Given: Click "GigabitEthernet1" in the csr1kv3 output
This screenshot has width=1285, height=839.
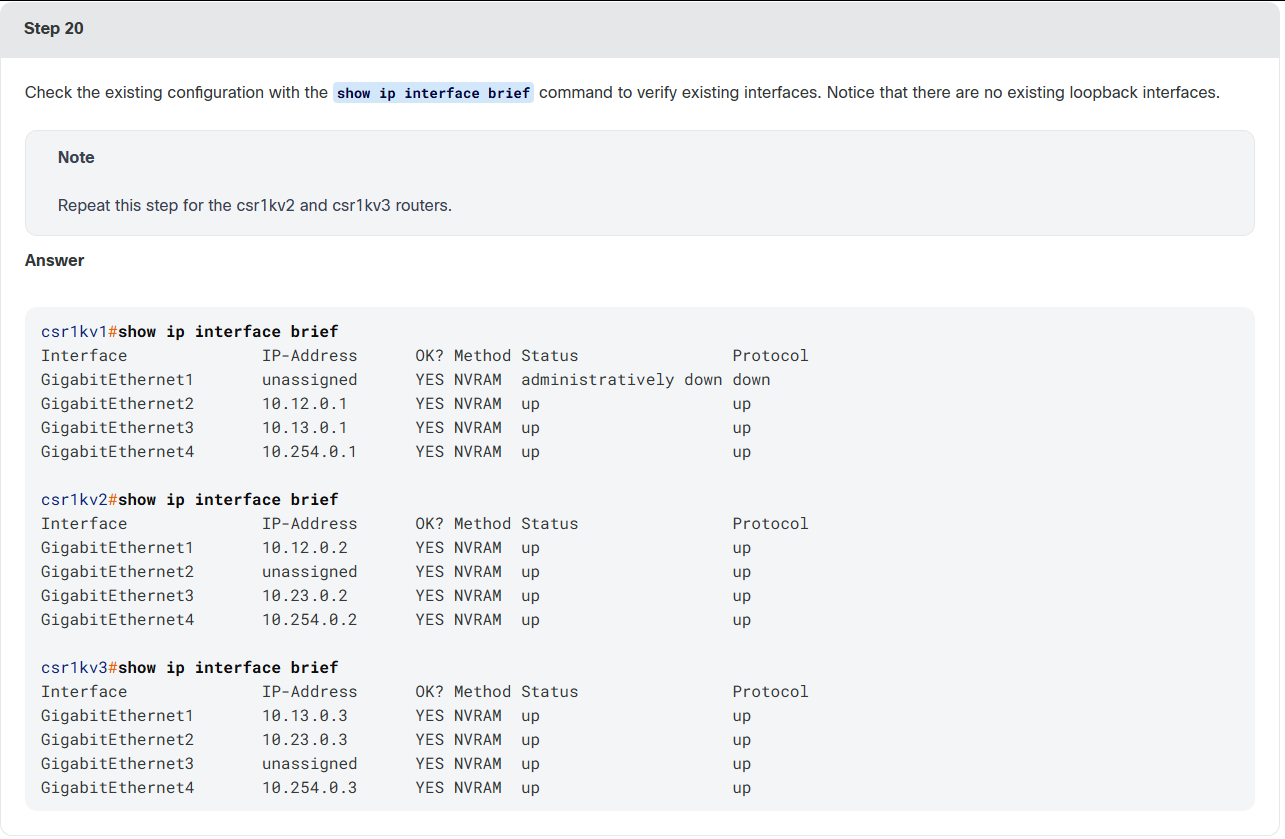Looking at the screenshot, I should click(118, 716).
